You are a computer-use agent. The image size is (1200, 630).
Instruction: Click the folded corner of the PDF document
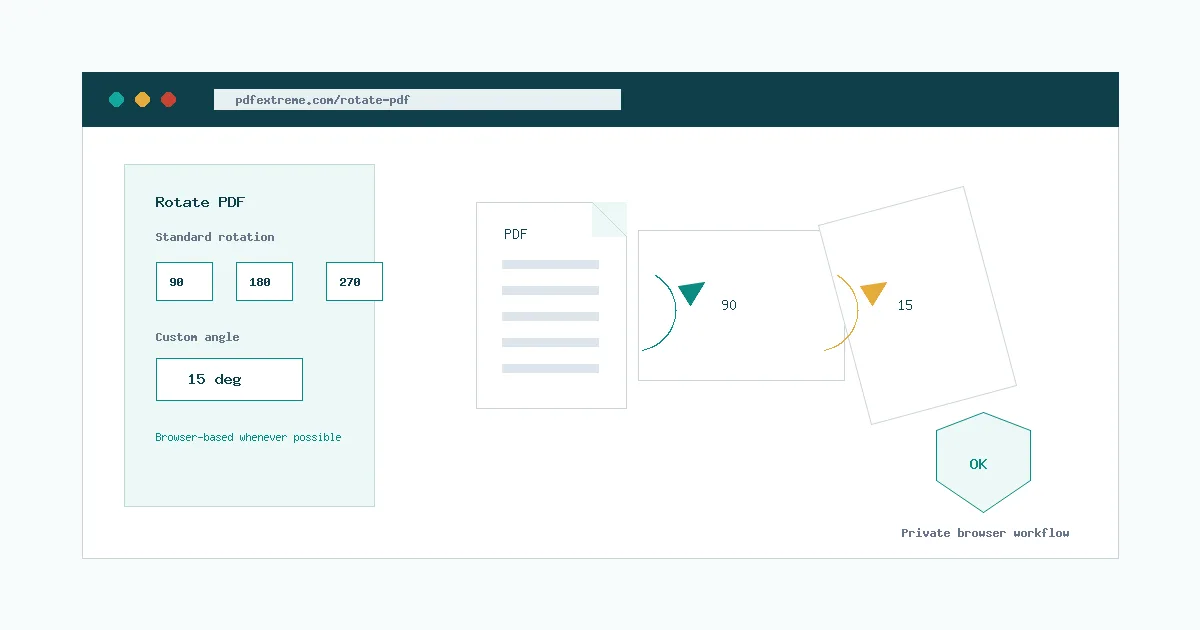coord(609,220)
